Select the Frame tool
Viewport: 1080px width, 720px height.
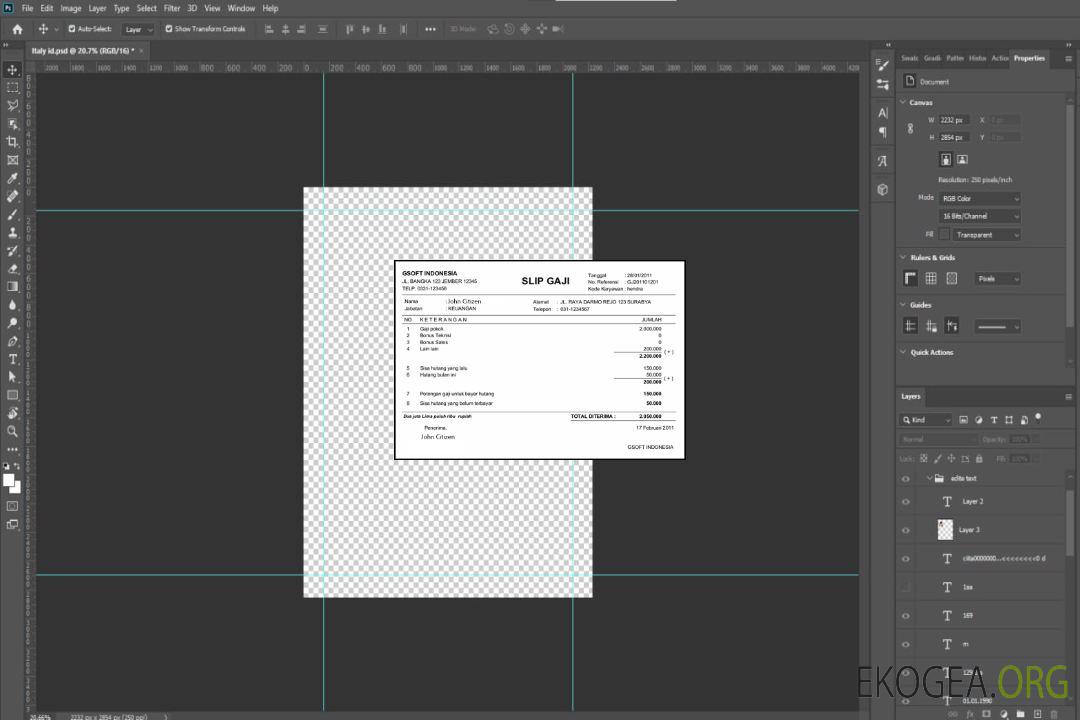[x=12, y=160]
